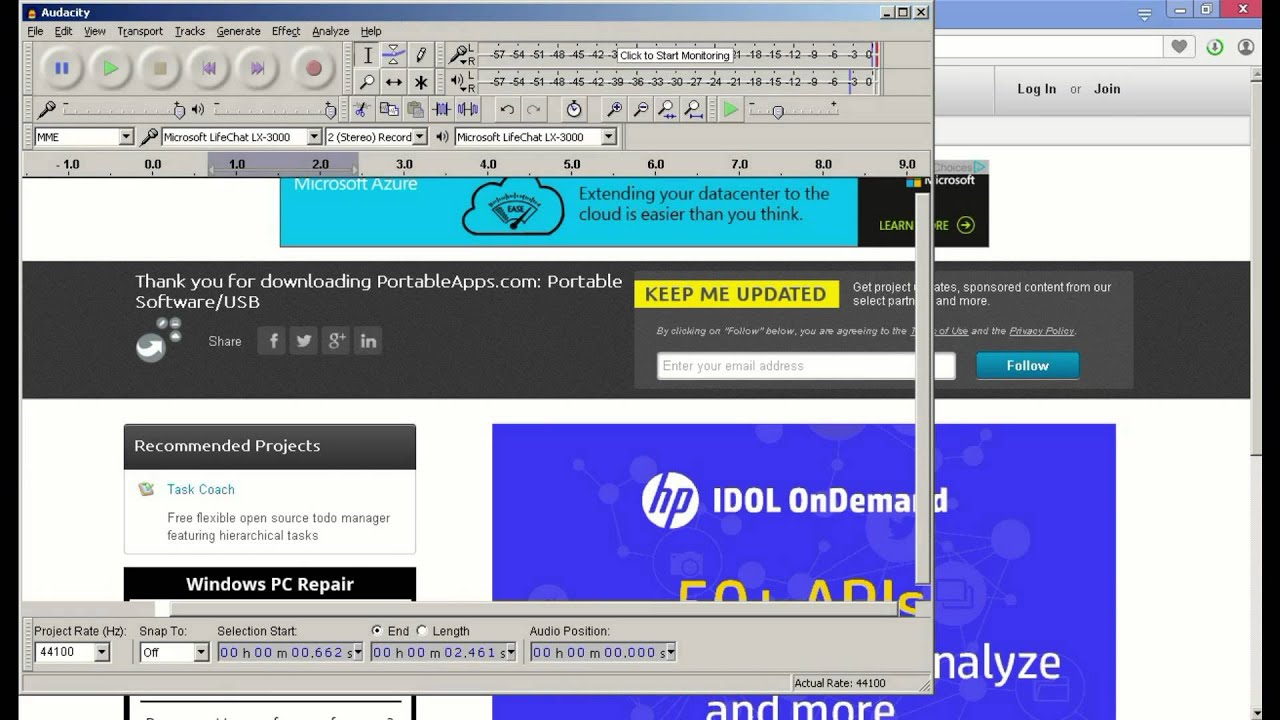
Task: Select the Length radio button
Action: (x=421, y=631)
